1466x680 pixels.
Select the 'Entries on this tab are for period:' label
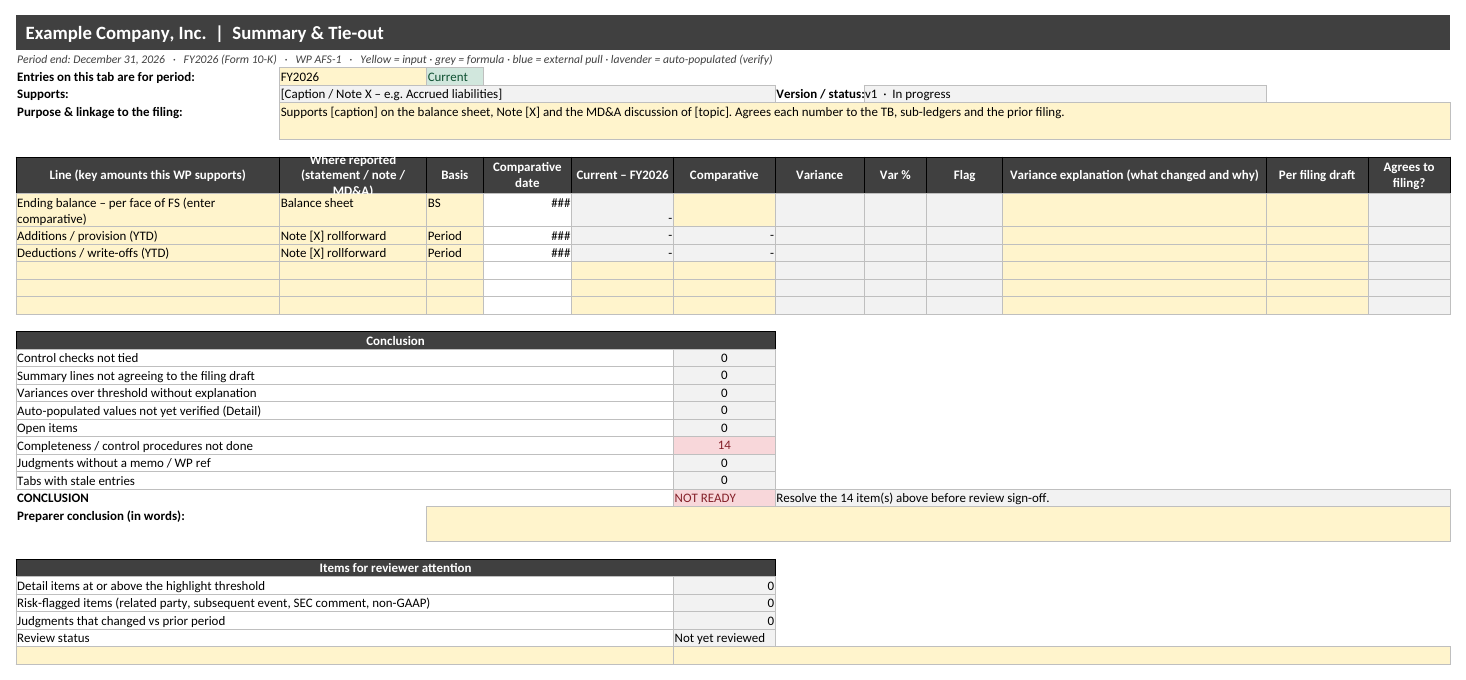click(106, 77)
